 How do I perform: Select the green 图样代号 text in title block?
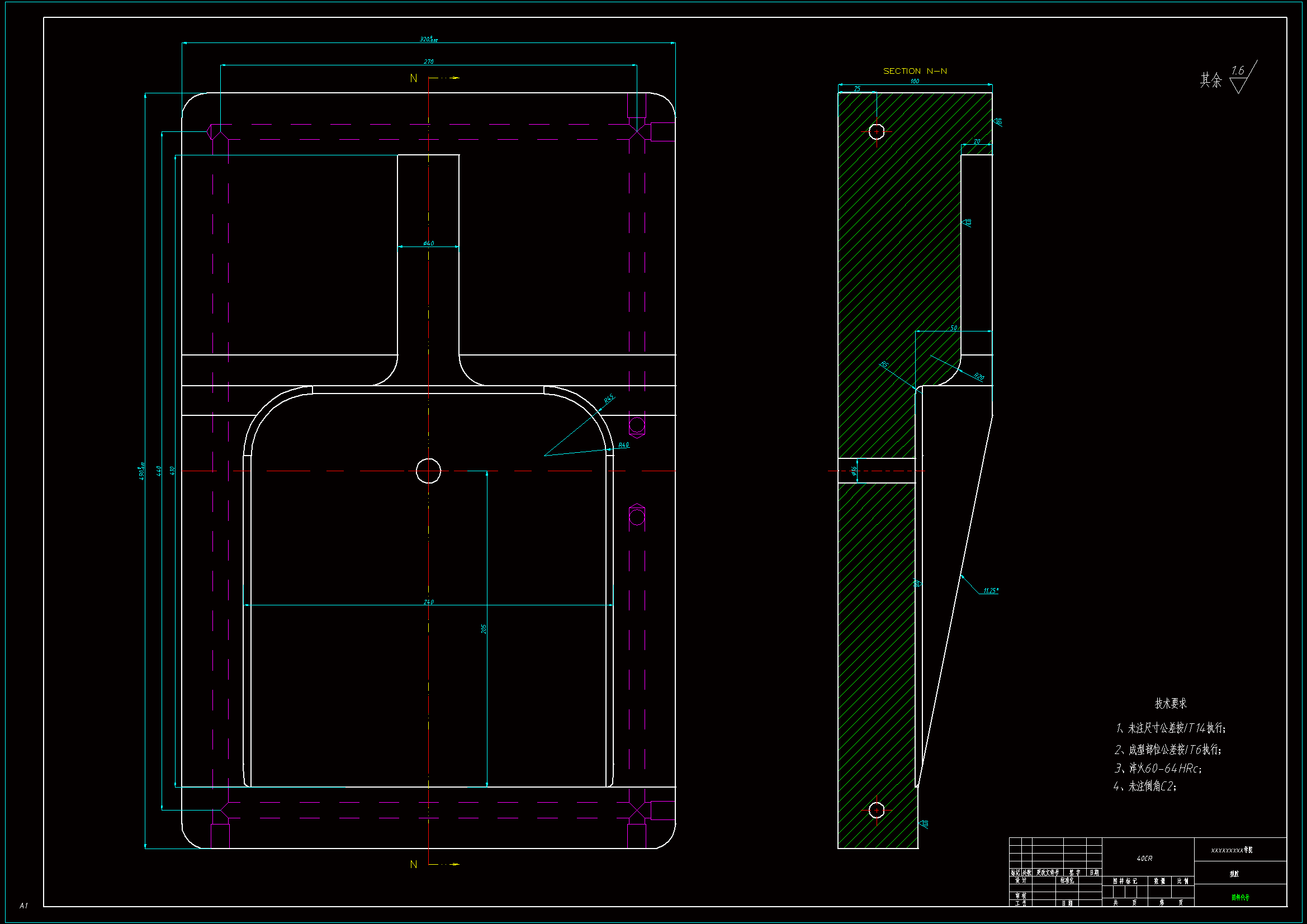click(x=1240, y=897)
